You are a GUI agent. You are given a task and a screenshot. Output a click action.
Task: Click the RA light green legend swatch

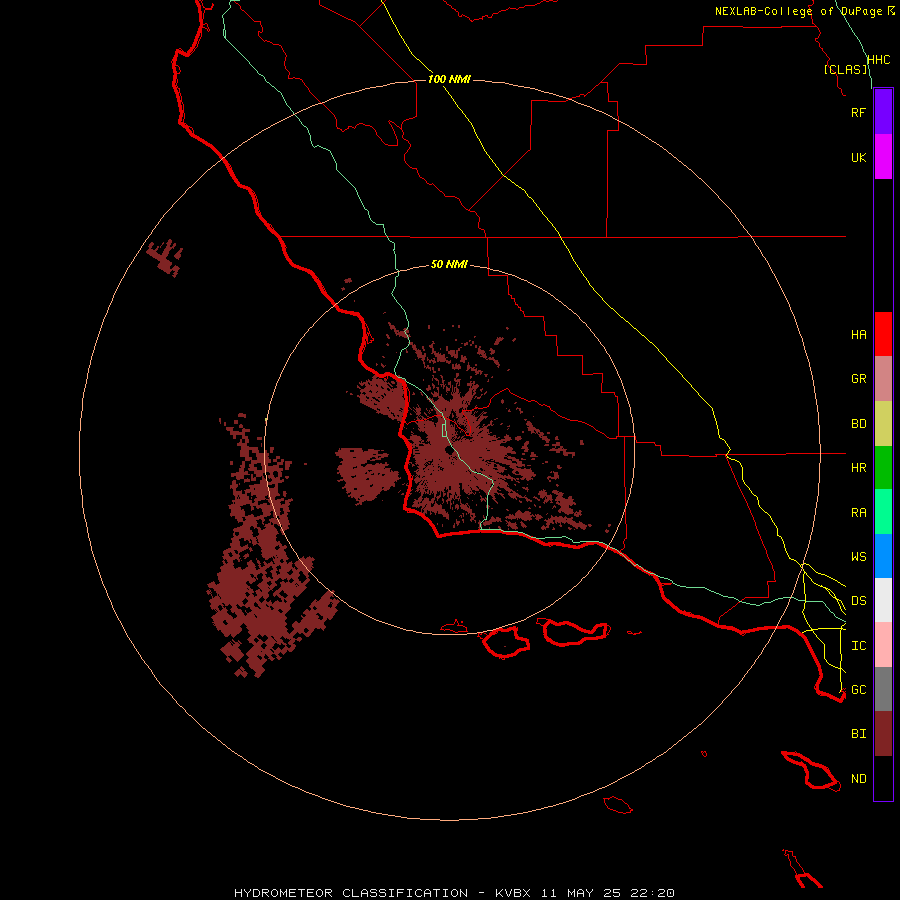tap(883, 512)
